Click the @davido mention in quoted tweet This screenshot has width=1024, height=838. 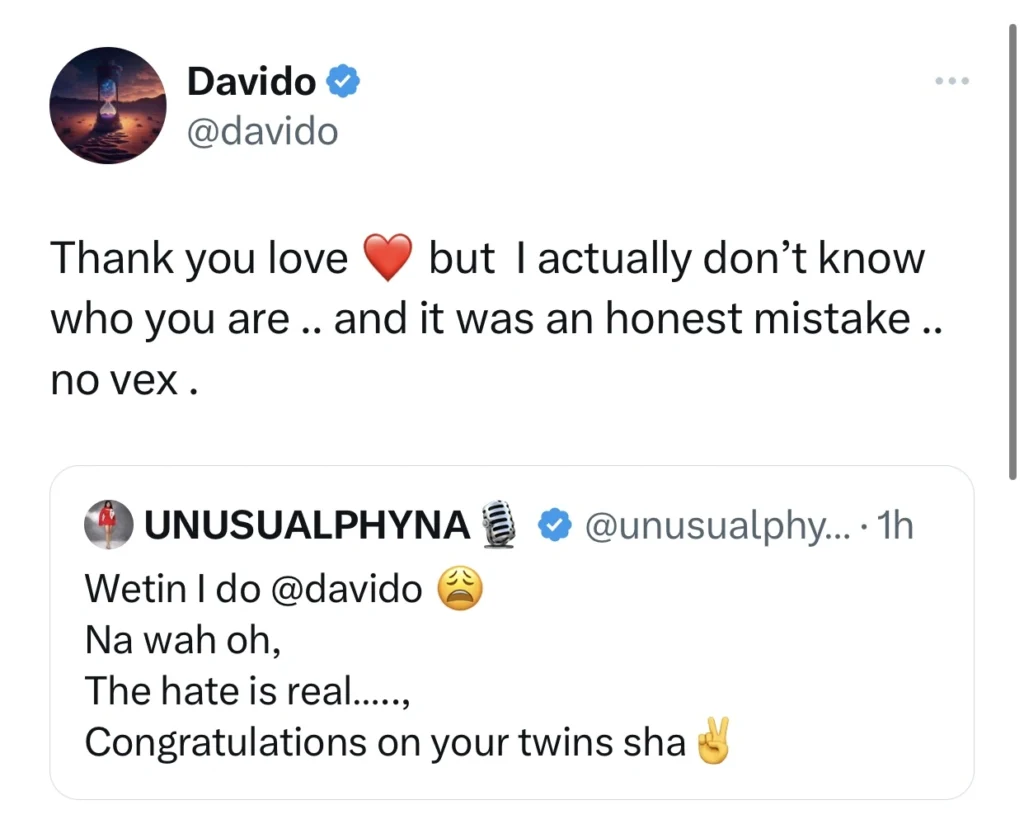[x=346, y=589]
